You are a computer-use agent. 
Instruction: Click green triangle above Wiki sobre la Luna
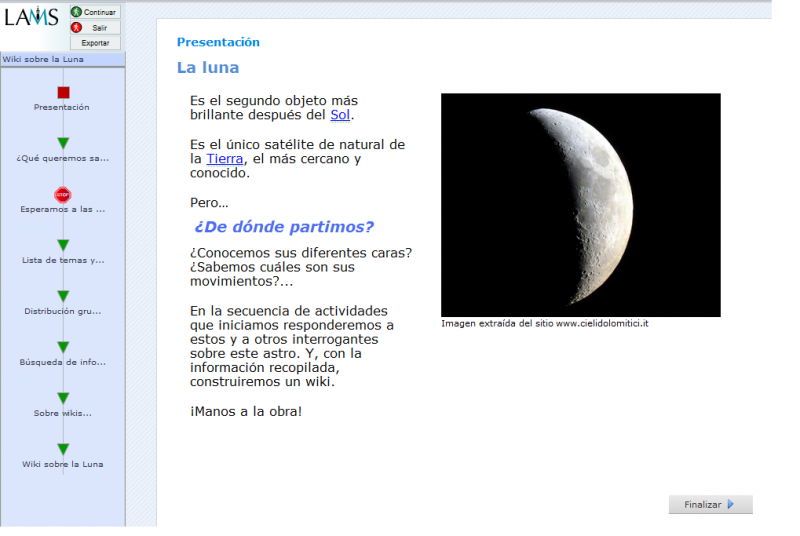tap(63, 449)
